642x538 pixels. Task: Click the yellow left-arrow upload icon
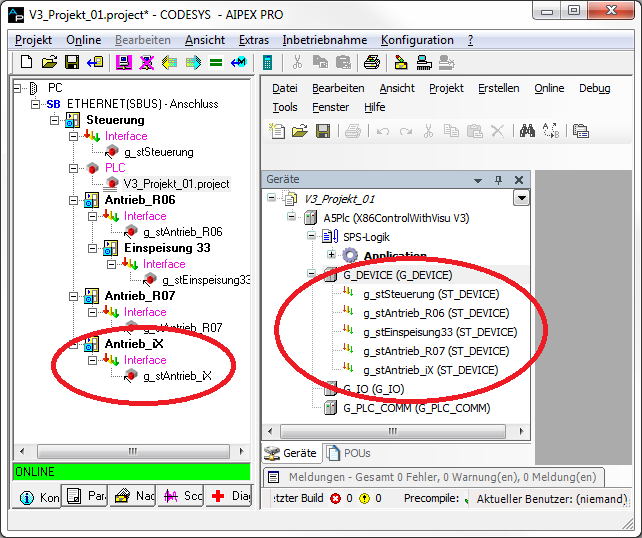pos(170,62)
